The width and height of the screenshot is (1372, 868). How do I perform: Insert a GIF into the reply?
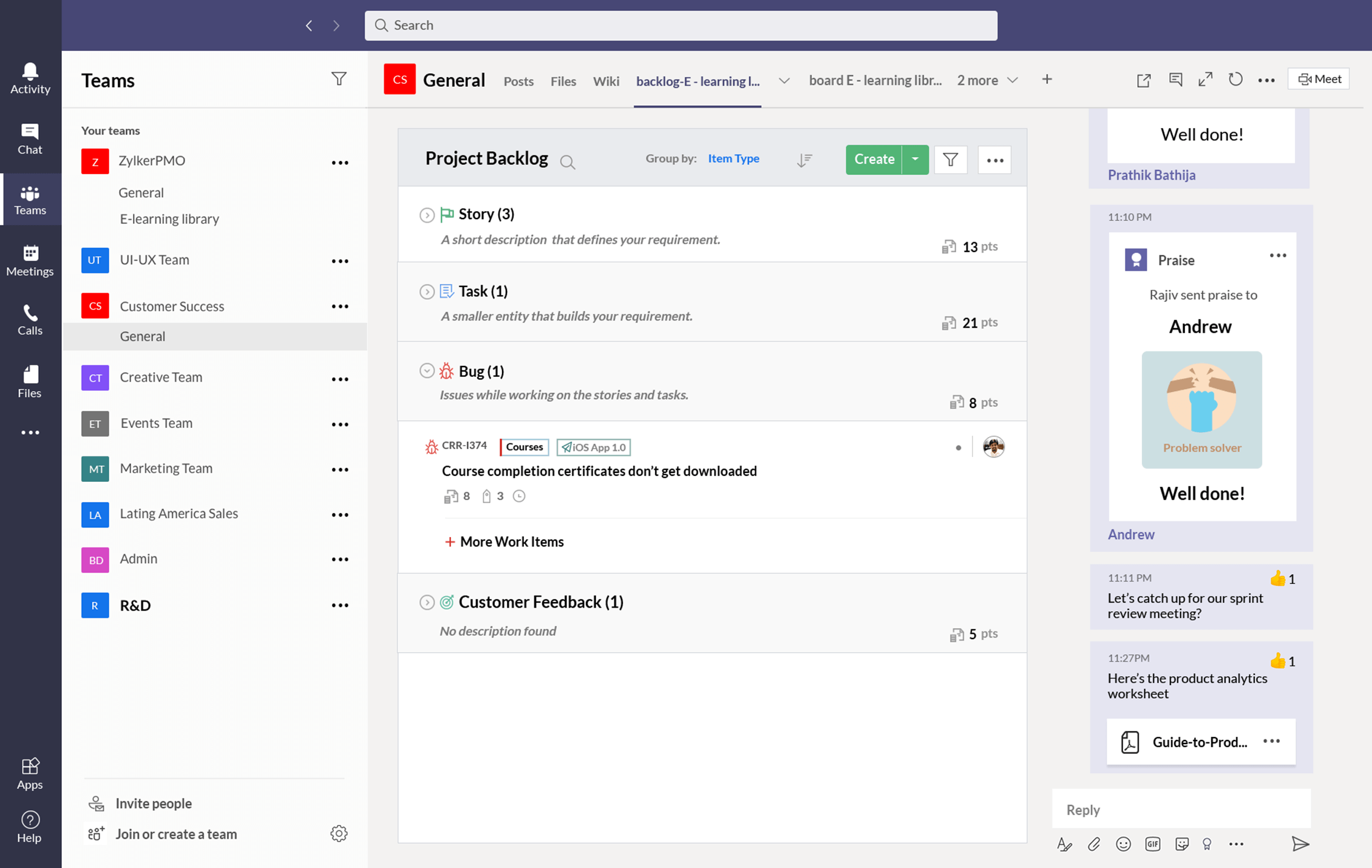point(1153,844)
